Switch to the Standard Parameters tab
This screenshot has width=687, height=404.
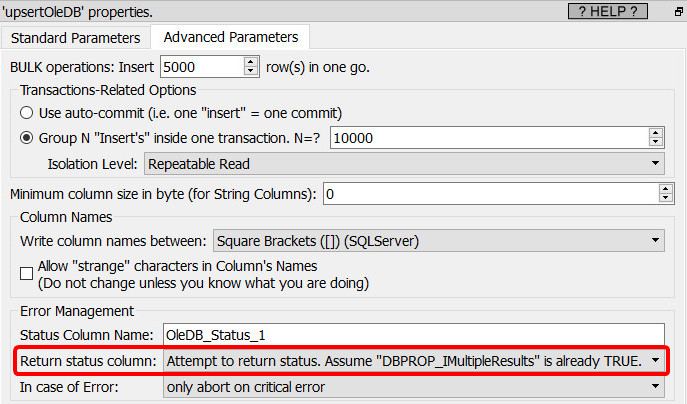click(75, 38)
